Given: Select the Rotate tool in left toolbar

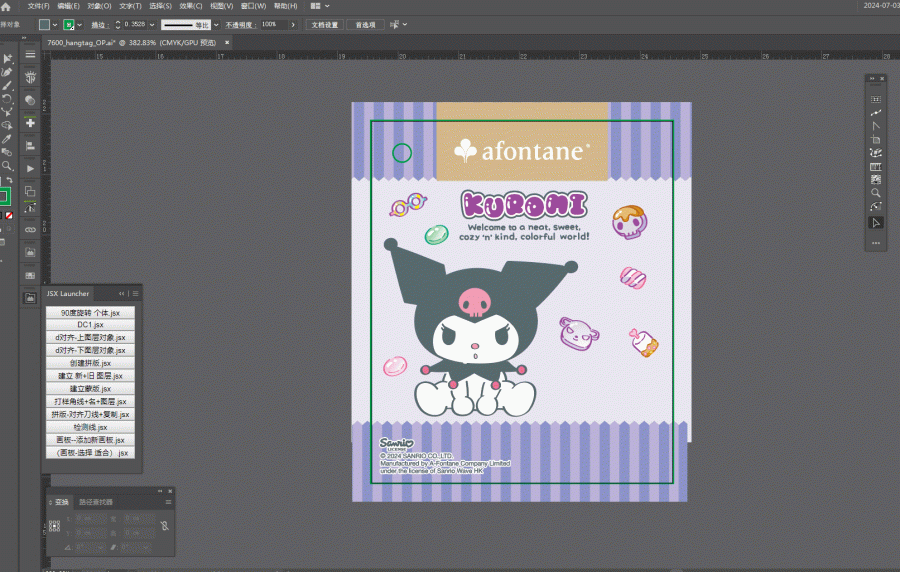Looking at the screenshot, I should pos(7,99).
